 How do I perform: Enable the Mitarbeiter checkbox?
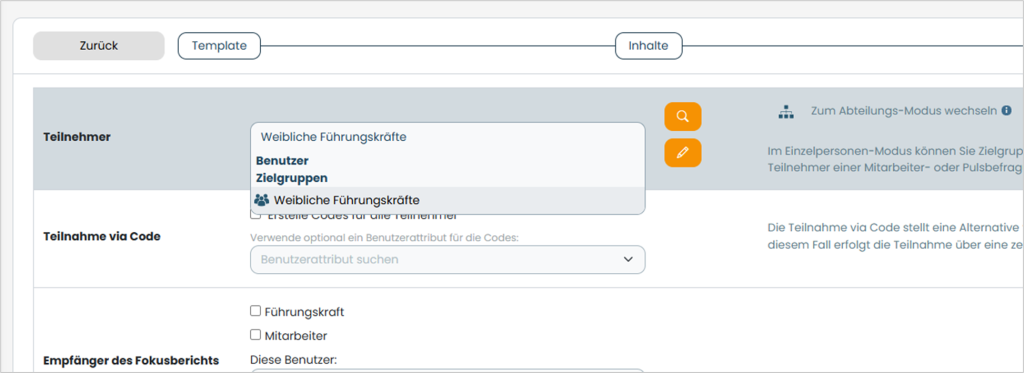(255, 334)
